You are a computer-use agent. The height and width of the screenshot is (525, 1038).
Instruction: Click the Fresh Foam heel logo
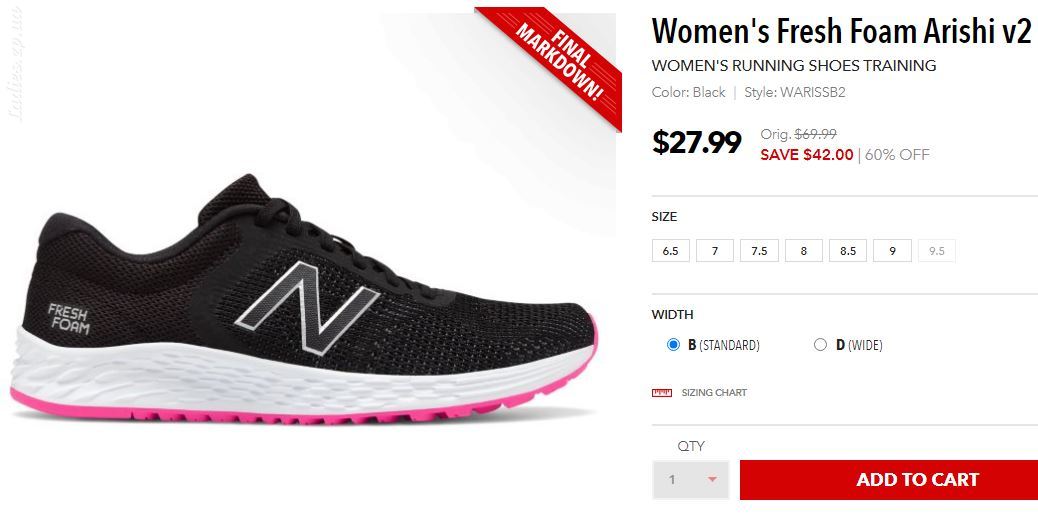click(x=69, y=318)
